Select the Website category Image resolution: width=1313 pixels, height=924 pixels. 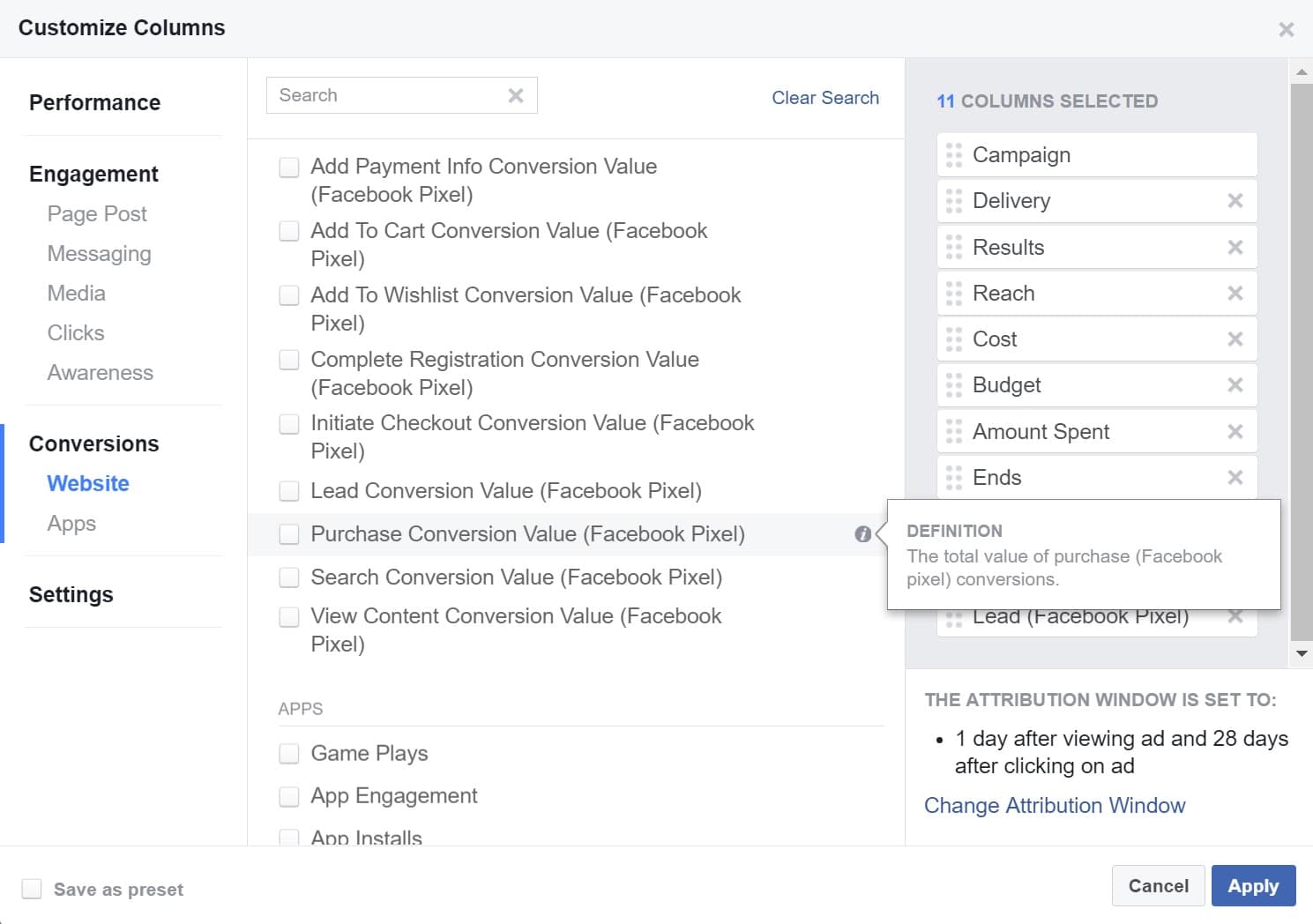87,483
